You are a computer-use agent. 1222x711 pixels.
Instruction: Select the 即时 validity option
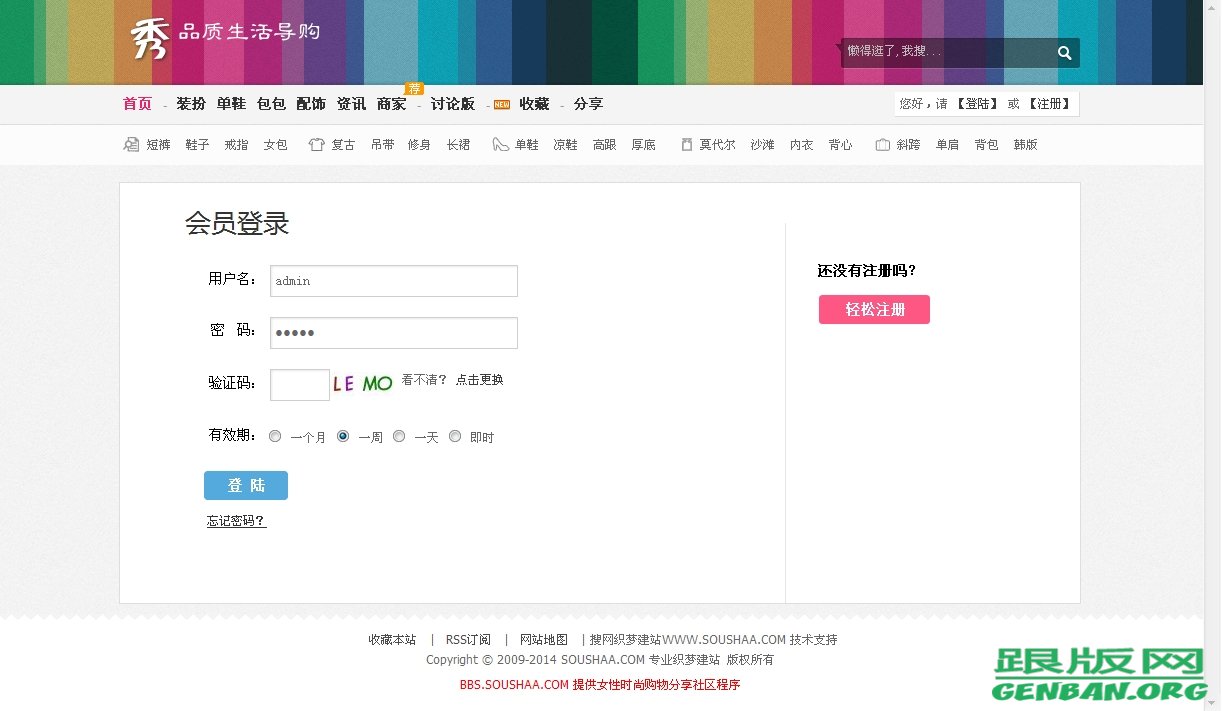[x=455, y=436]
